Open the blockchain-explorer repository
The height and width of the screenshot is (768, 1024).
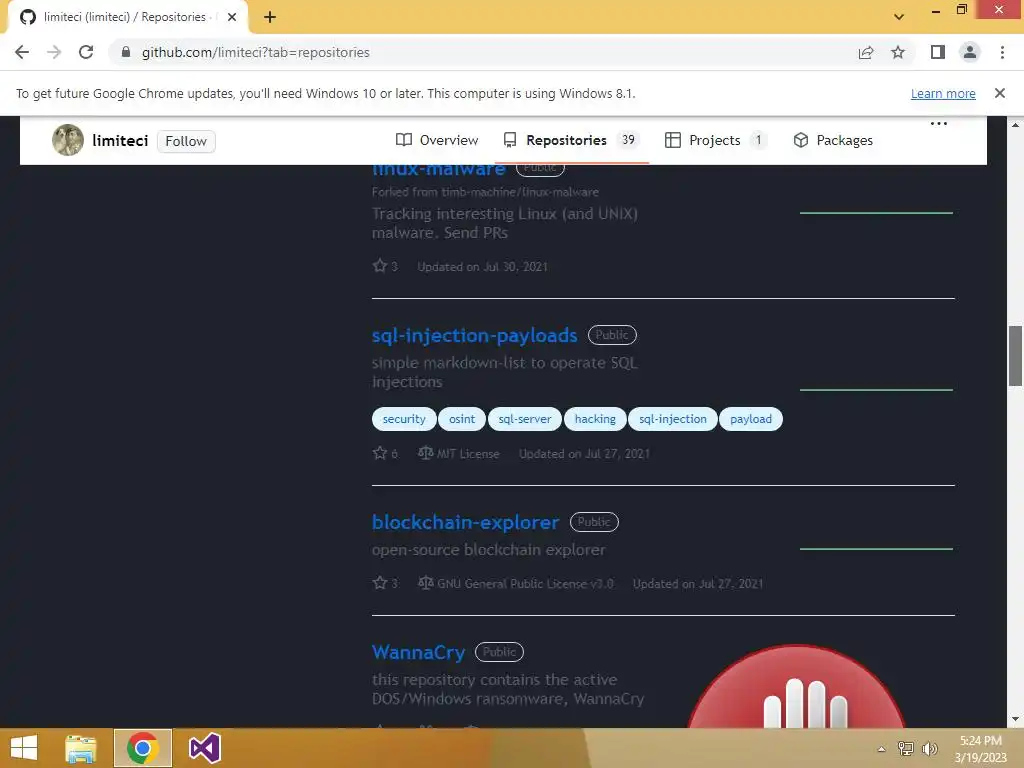465,522
